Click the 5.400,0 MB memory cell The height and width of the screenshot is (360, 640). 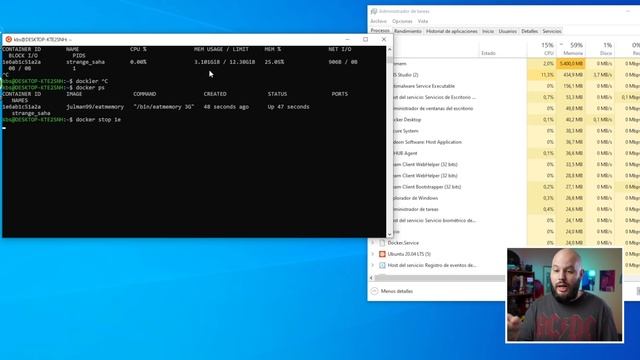coord(571,64)
